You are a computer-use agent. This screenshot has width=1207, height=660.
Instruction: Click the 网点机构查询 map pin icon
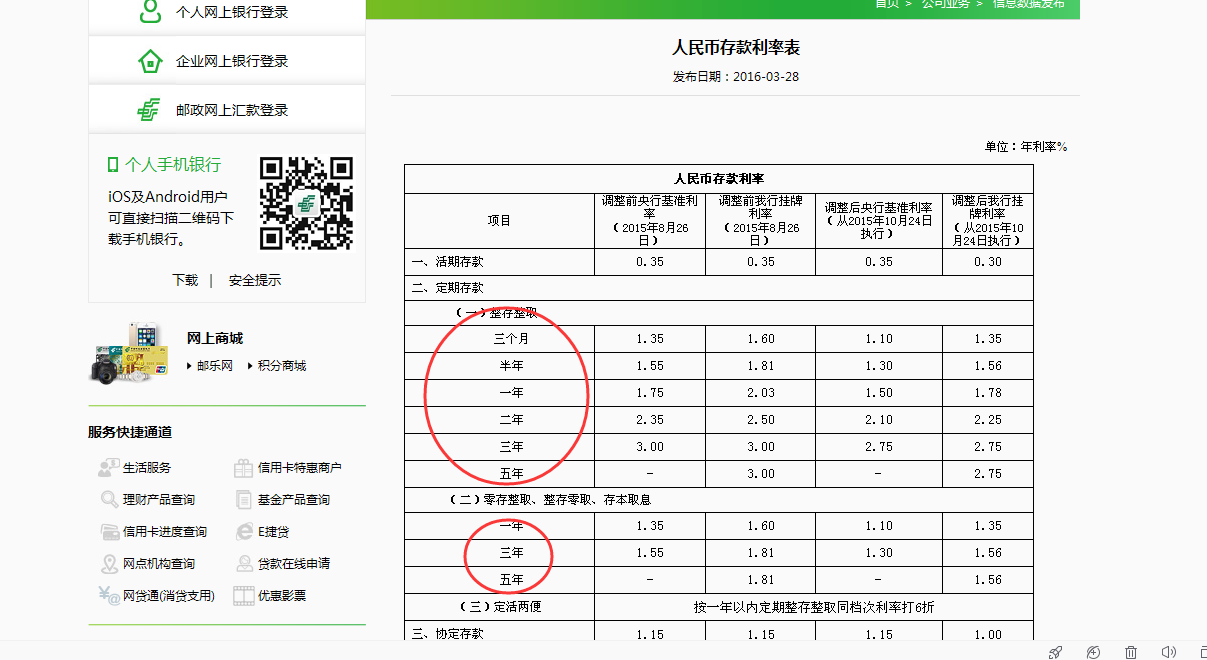click(x=109, y=564)
